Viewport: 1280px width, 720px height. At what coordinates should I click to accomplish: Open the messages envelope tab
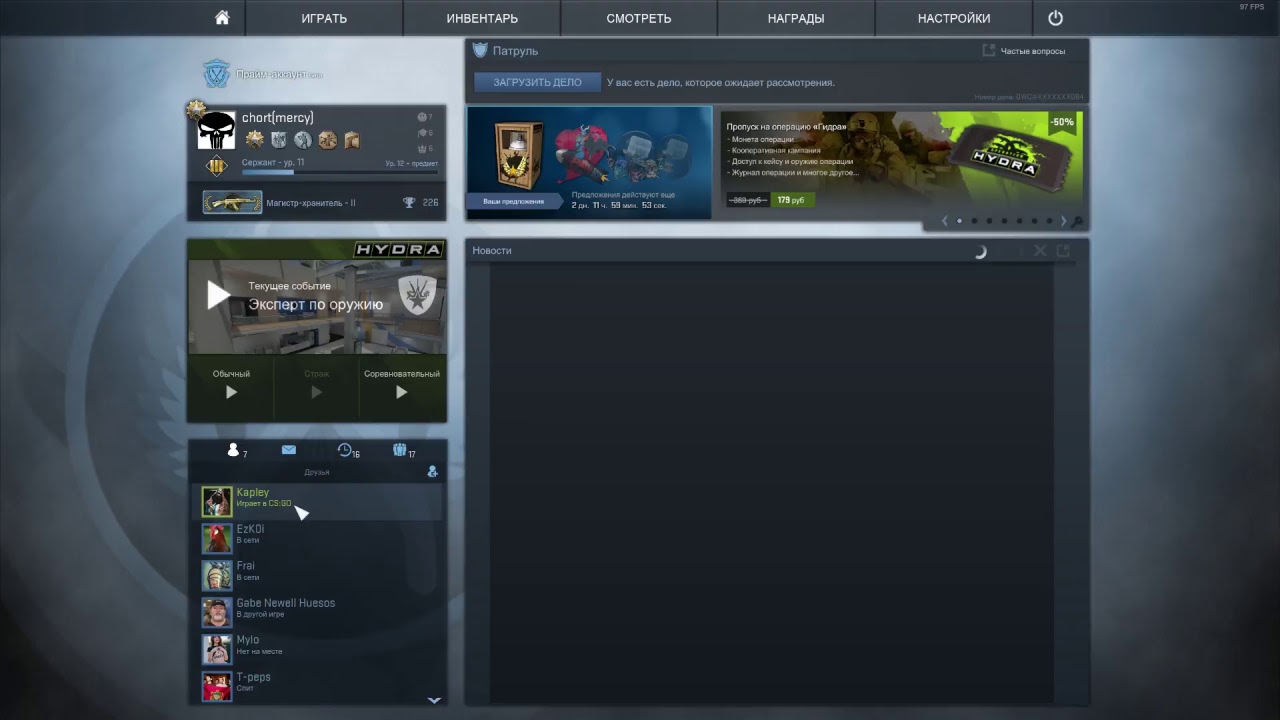click(289, 450)
